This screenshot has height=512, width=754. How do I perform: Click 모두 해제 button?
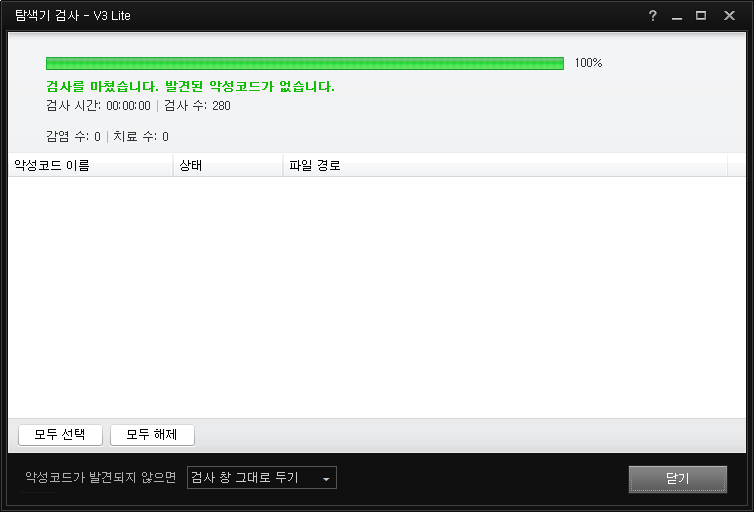click(x=152, y=435)
